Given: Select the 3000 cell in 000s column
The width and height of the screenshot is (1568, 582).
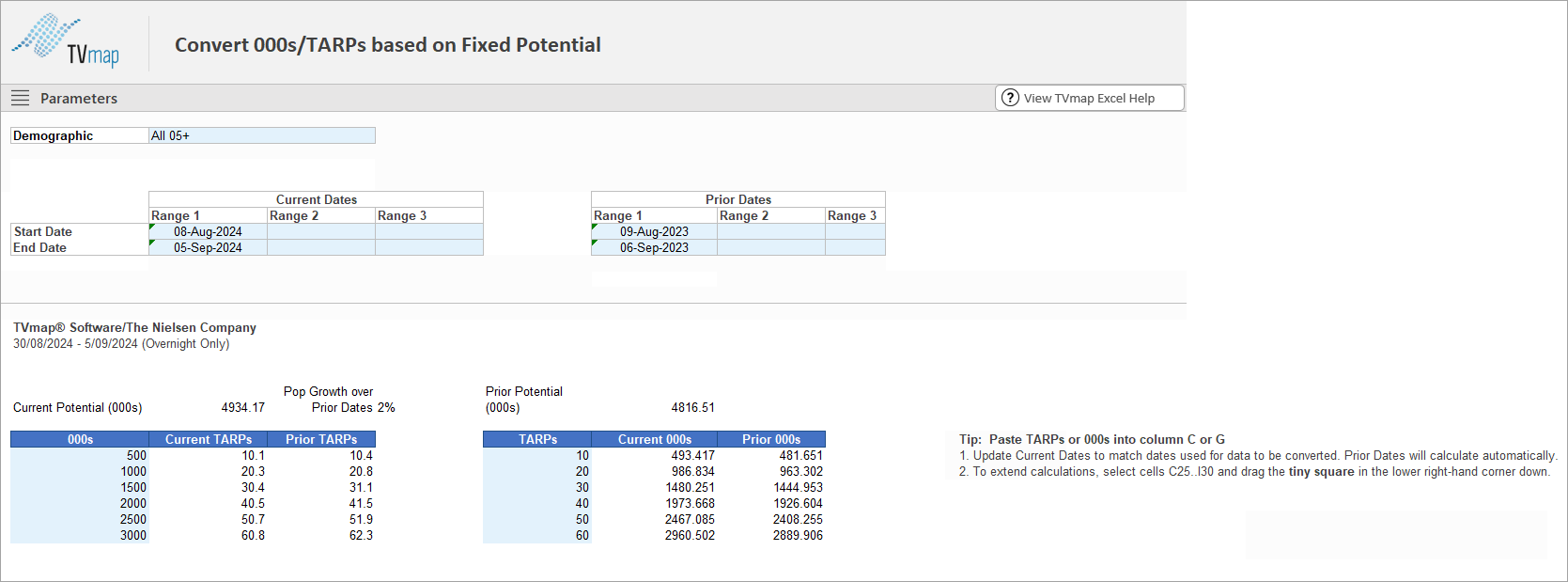Looking at the screenshot, I should [x=80, y=535].
